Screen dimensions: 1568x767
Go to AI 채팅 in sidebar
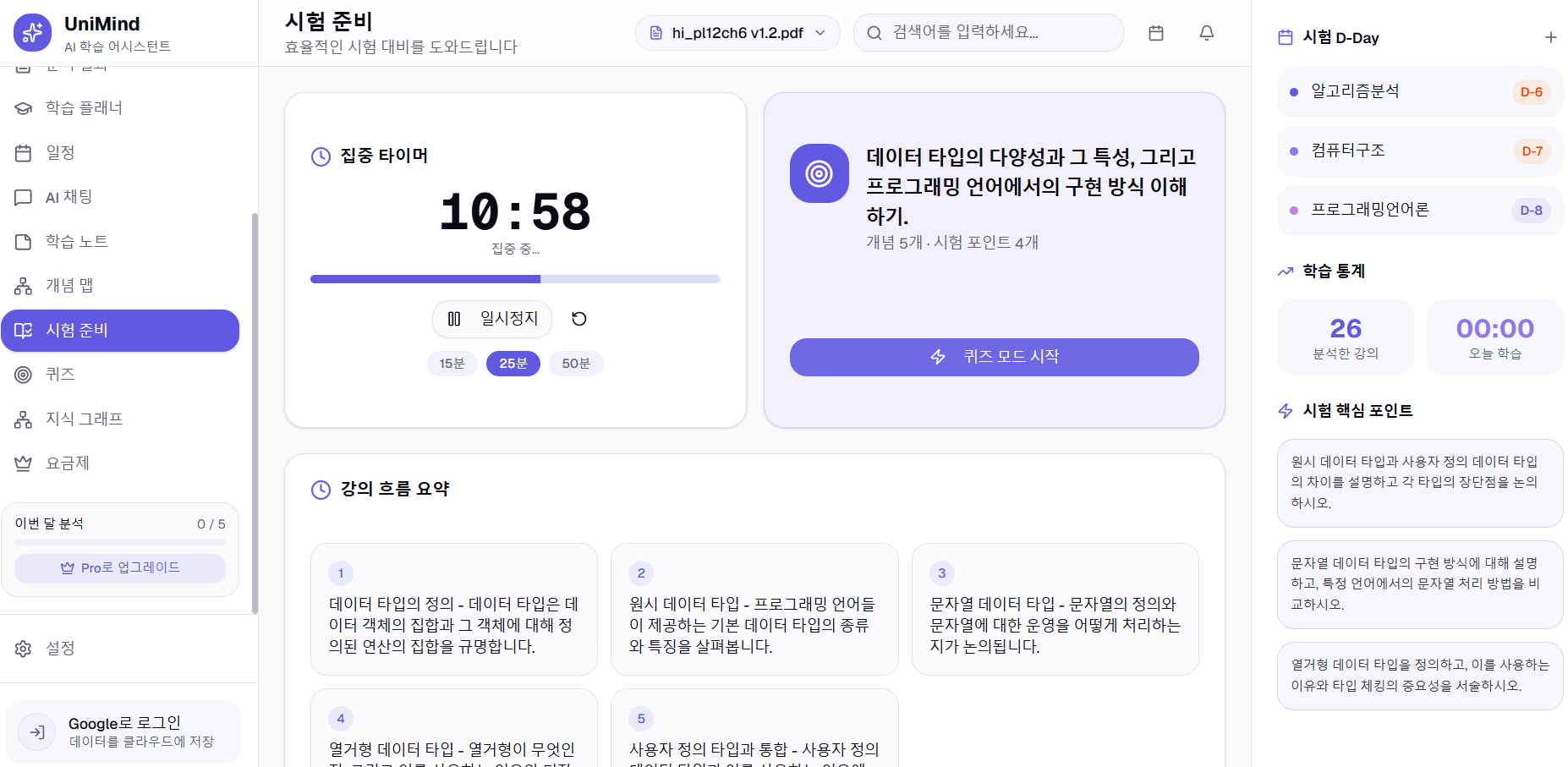[x=120, y=197]
